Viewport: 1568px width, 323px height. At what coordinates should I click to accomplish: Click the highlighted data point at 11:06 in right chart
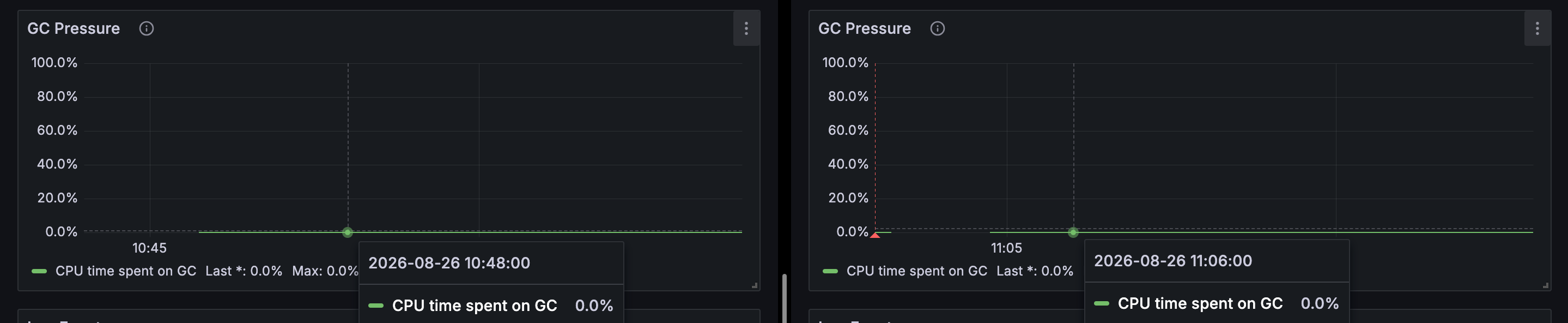tap(1073, 232)
